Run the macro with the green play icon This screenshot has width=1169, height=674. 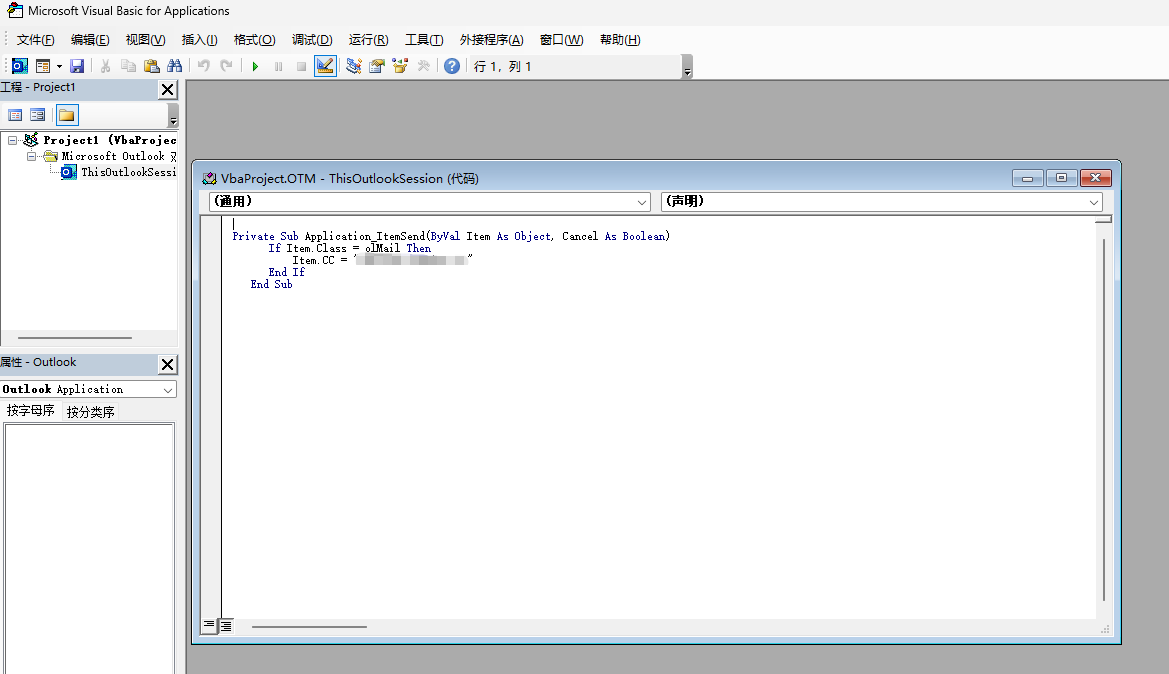[x=255, y=66]
